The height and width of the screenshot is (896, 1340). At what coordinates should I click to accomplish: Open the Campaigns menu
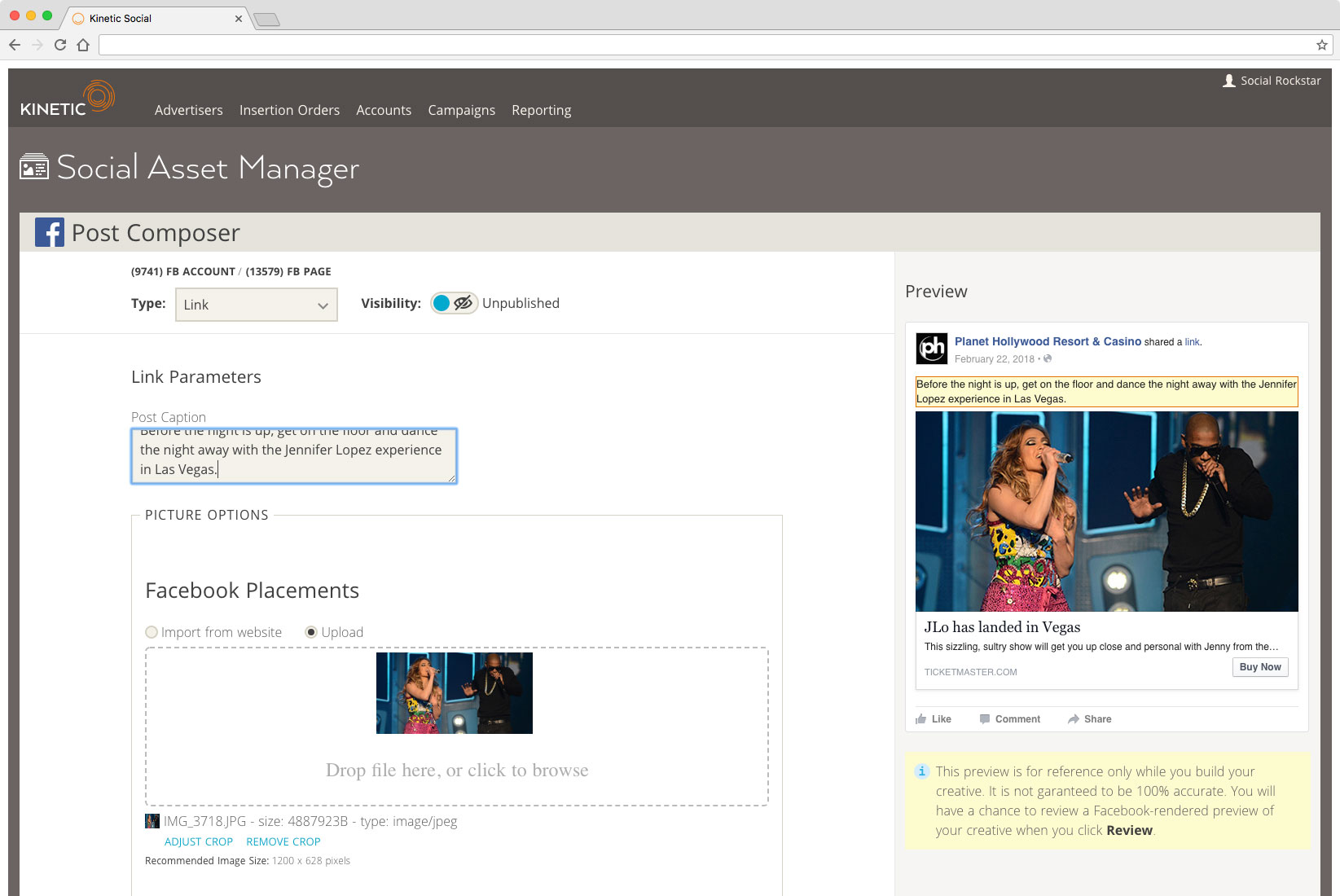tap(462, 110)
